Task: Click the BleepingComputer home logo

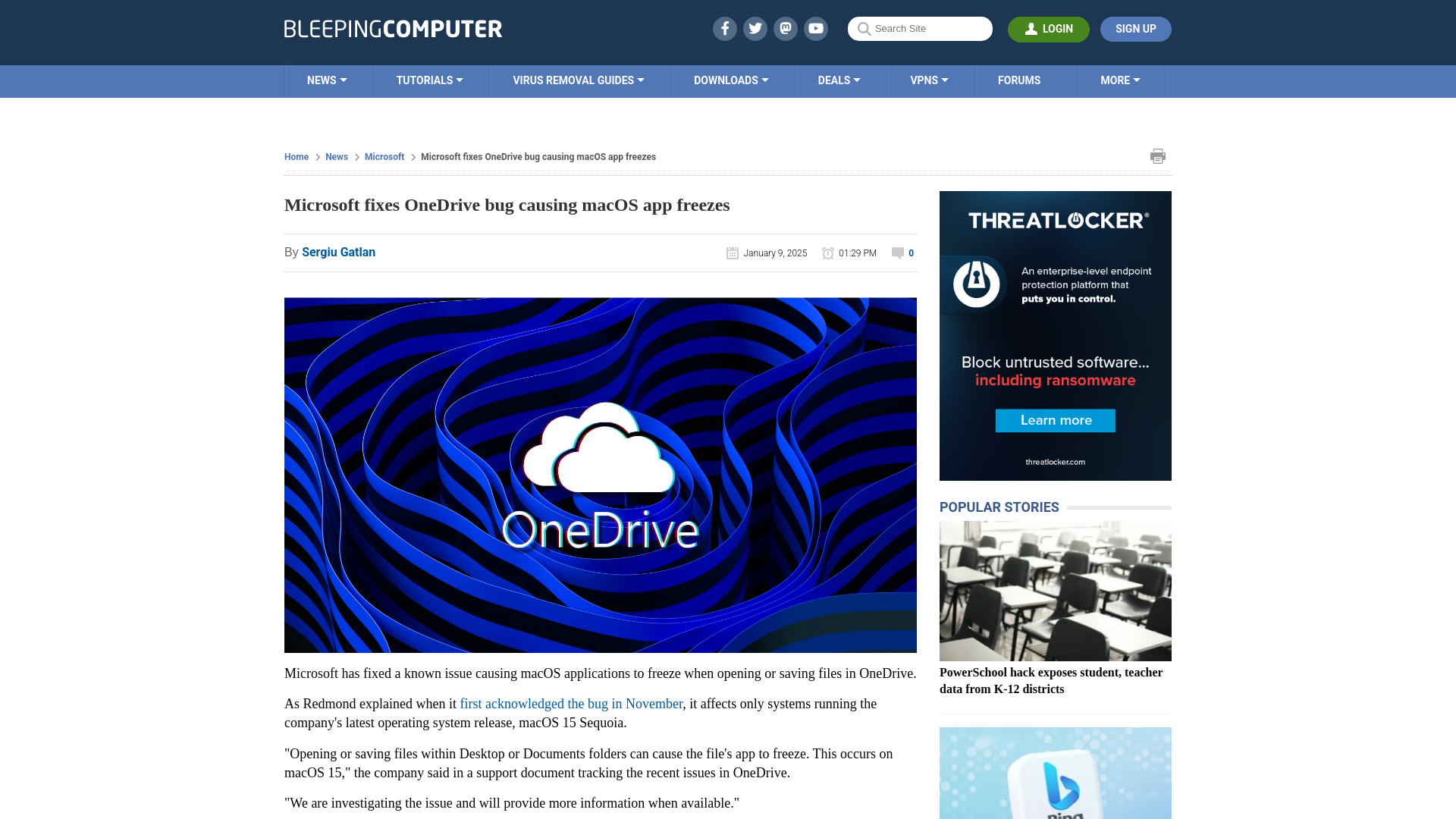Action: [392, 28]
